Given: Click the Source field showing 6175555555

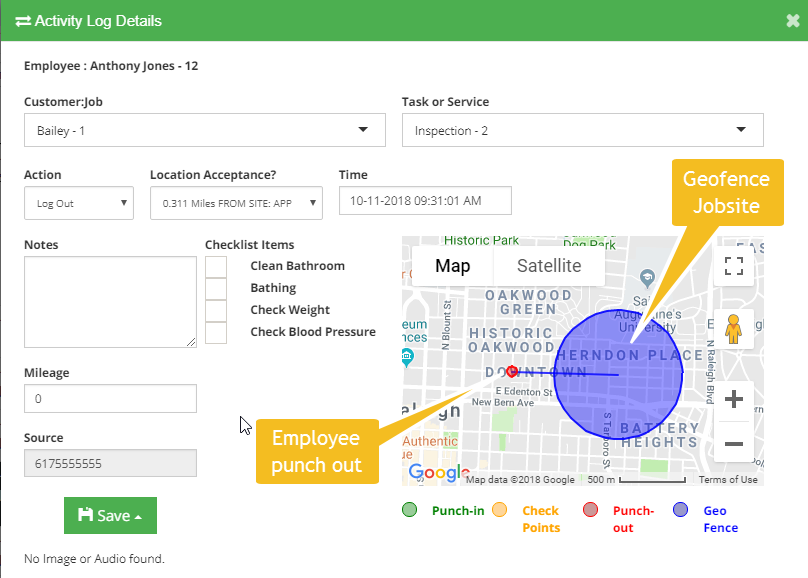Looking at the screenshot, I should pos(110,463).
